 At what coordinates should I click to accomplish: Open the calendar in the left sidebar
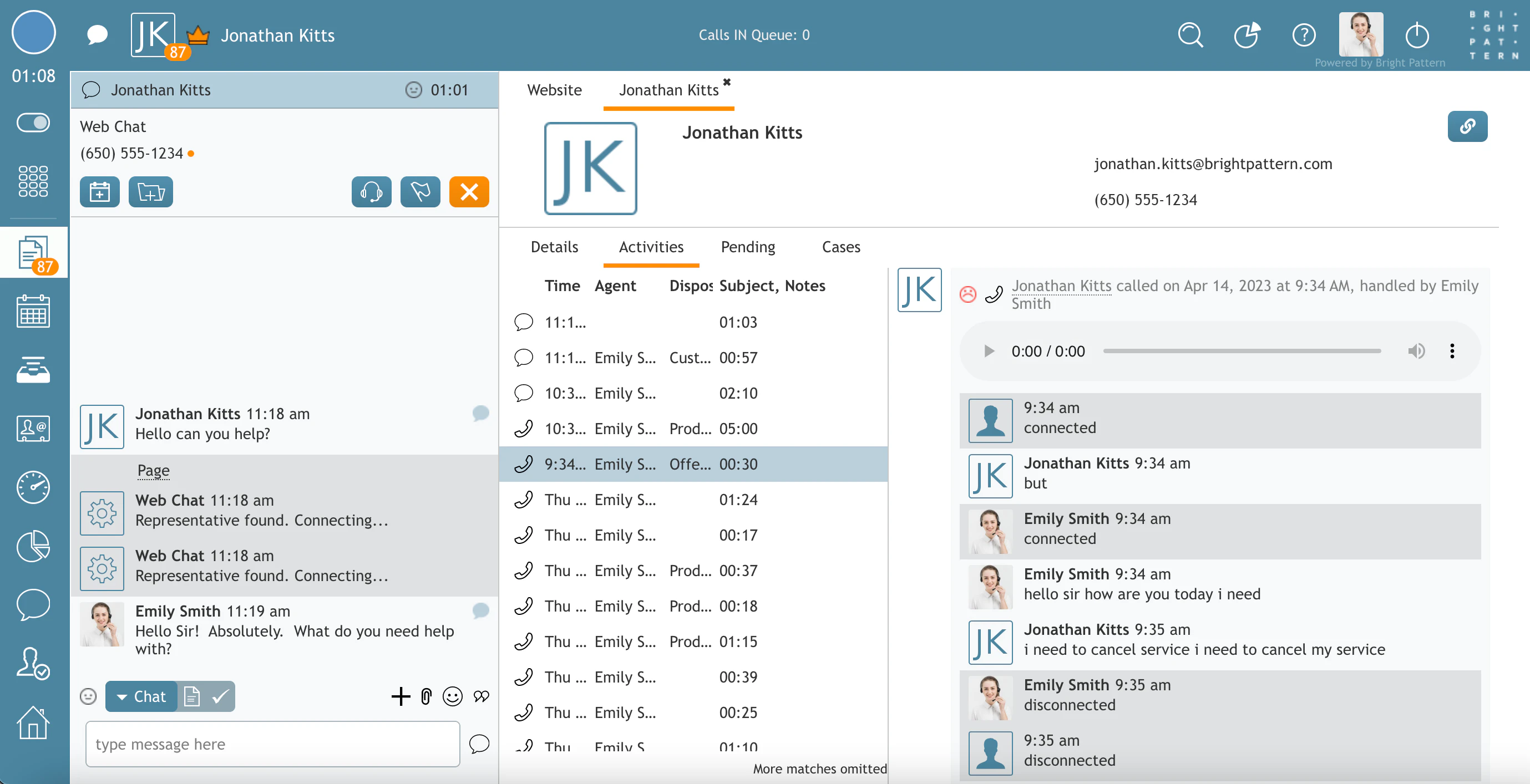pyautogui.click(x=33, y=310)
